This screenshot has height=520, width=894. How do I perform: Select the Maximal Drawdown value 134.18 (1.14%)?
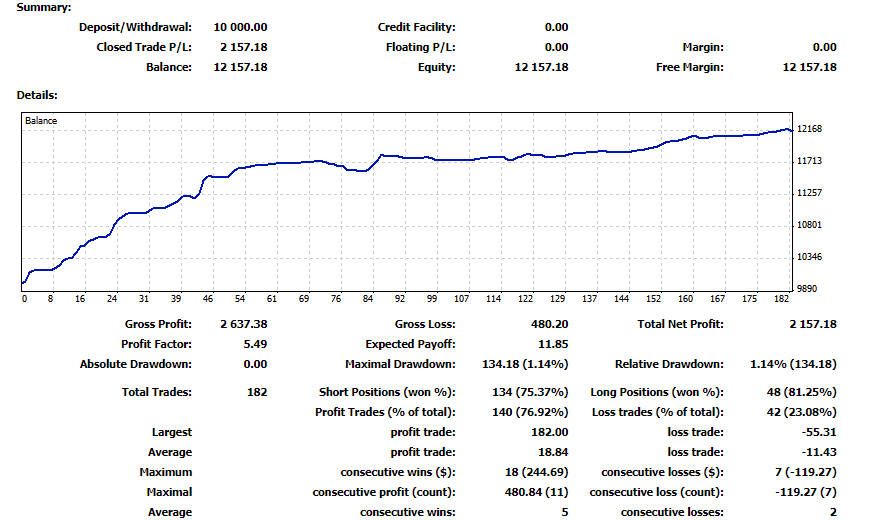click(x=525, y=364)
